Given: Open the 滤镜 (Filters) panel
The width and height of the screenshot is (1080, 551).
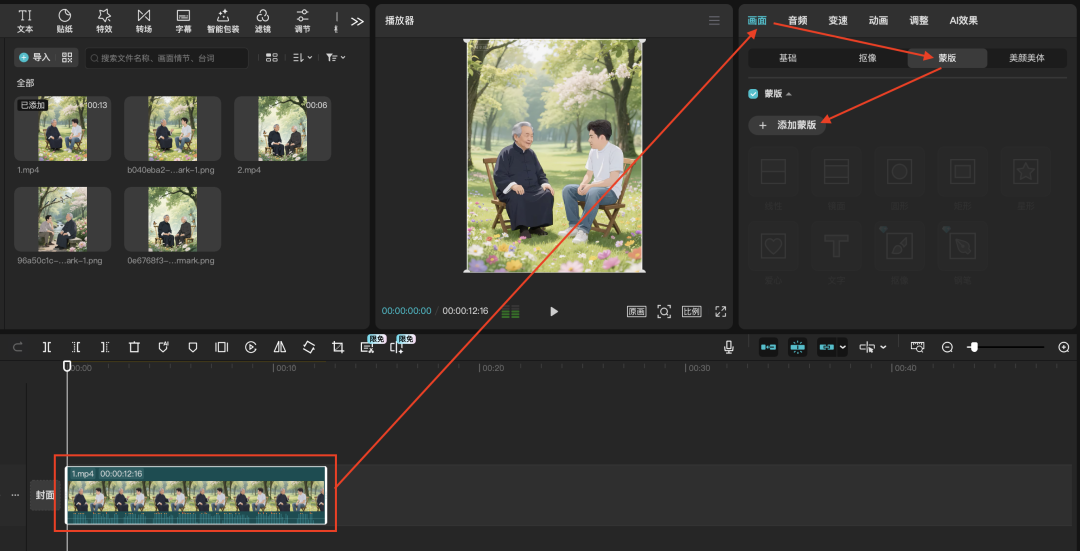Looking at the screenshot, I should pos(263,20).
